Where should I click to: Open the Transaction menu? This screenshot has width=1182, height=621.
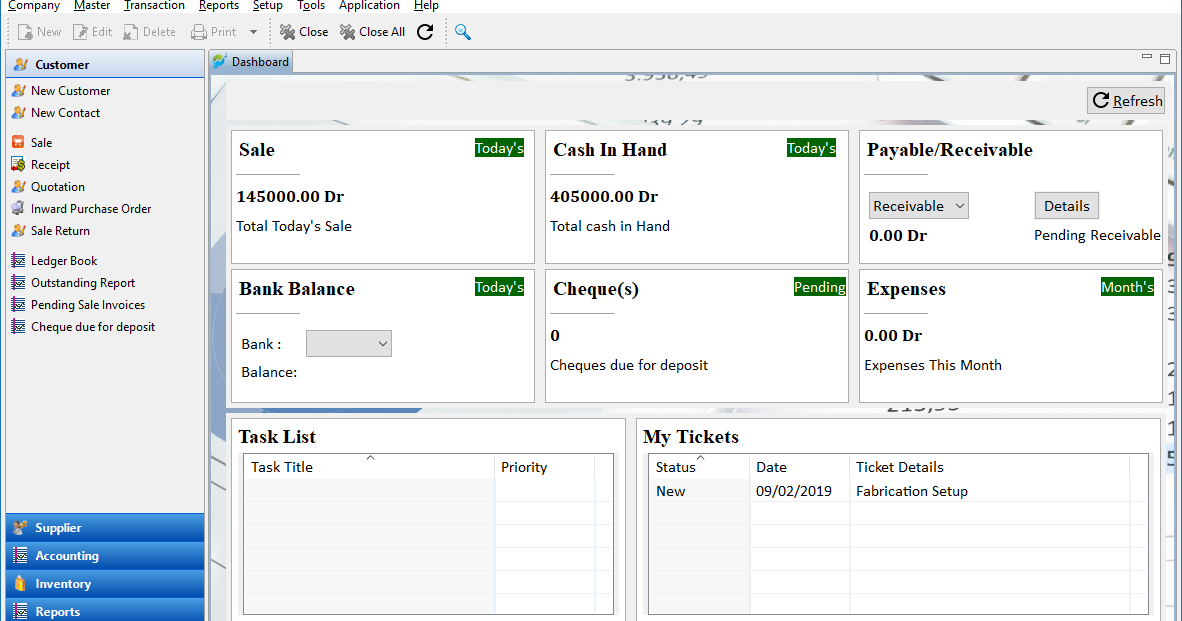pyautogui.click(x=154, y=6)
